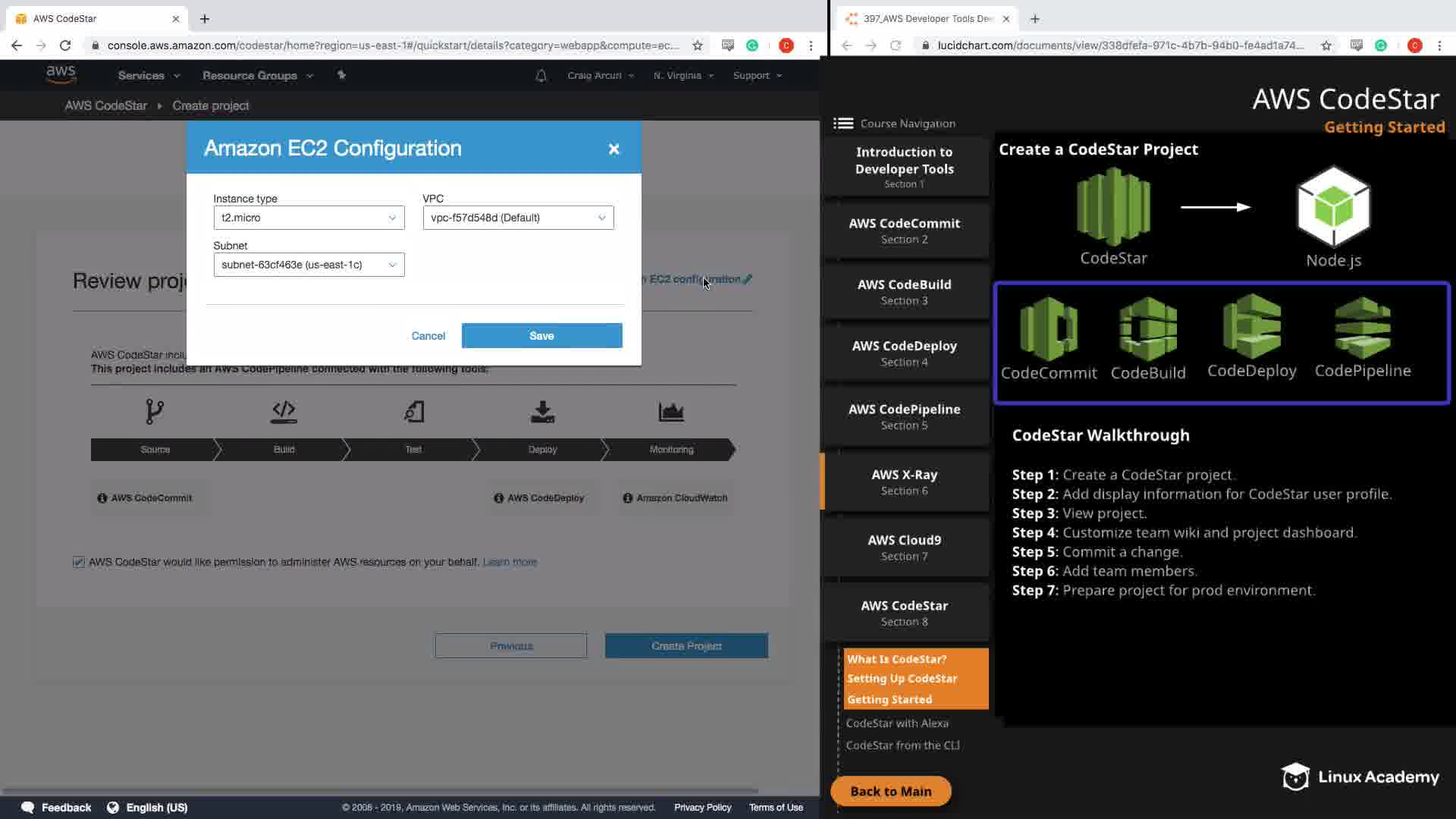Screen dimensions: 1456x819
Task: Click the CodeDeploy icon in the diagram
Action: 1252,327
